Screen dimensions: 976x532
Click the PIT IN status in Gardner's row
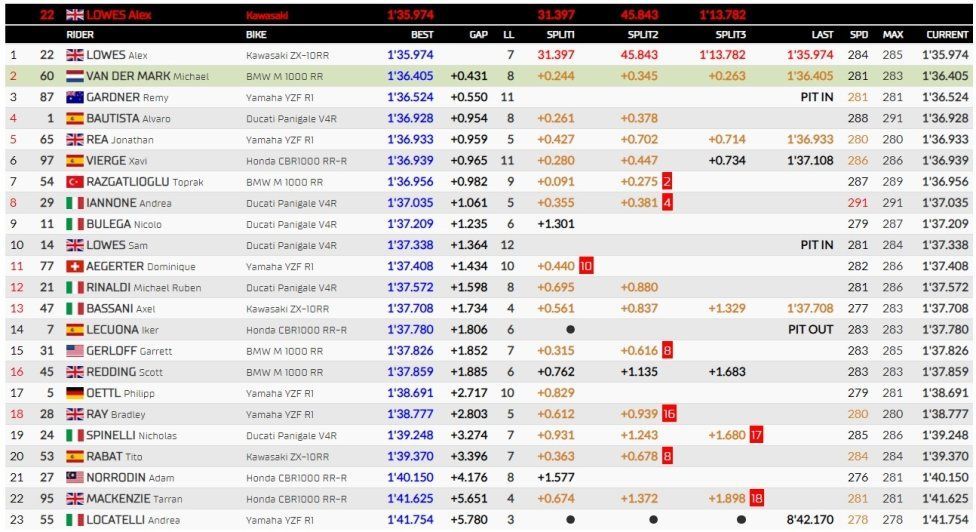(817, 98)
